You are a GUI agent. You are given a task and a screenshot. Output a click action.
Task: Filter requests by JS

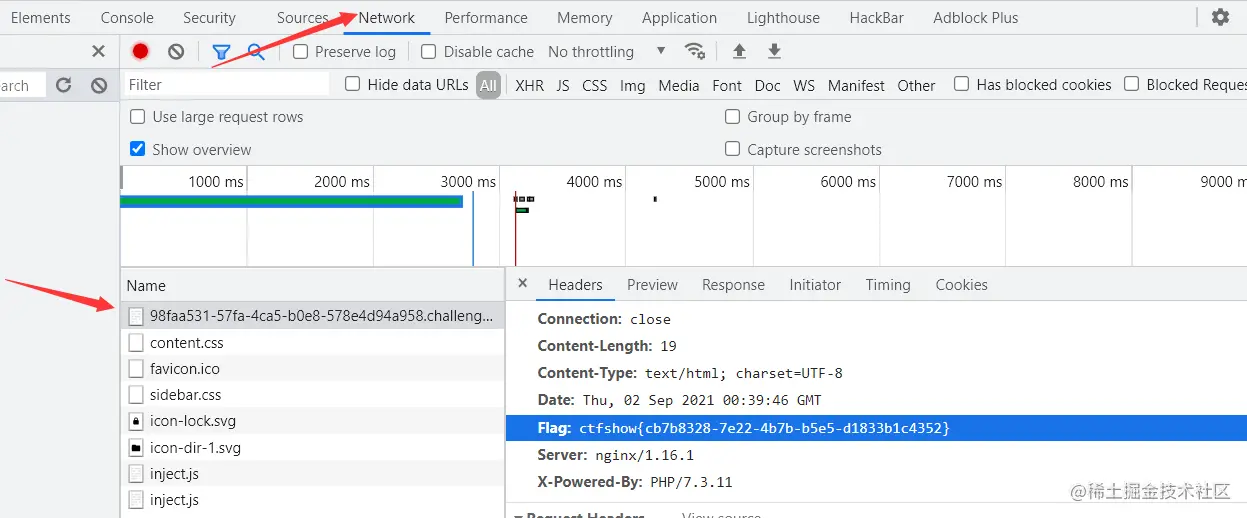click(563, 85)
